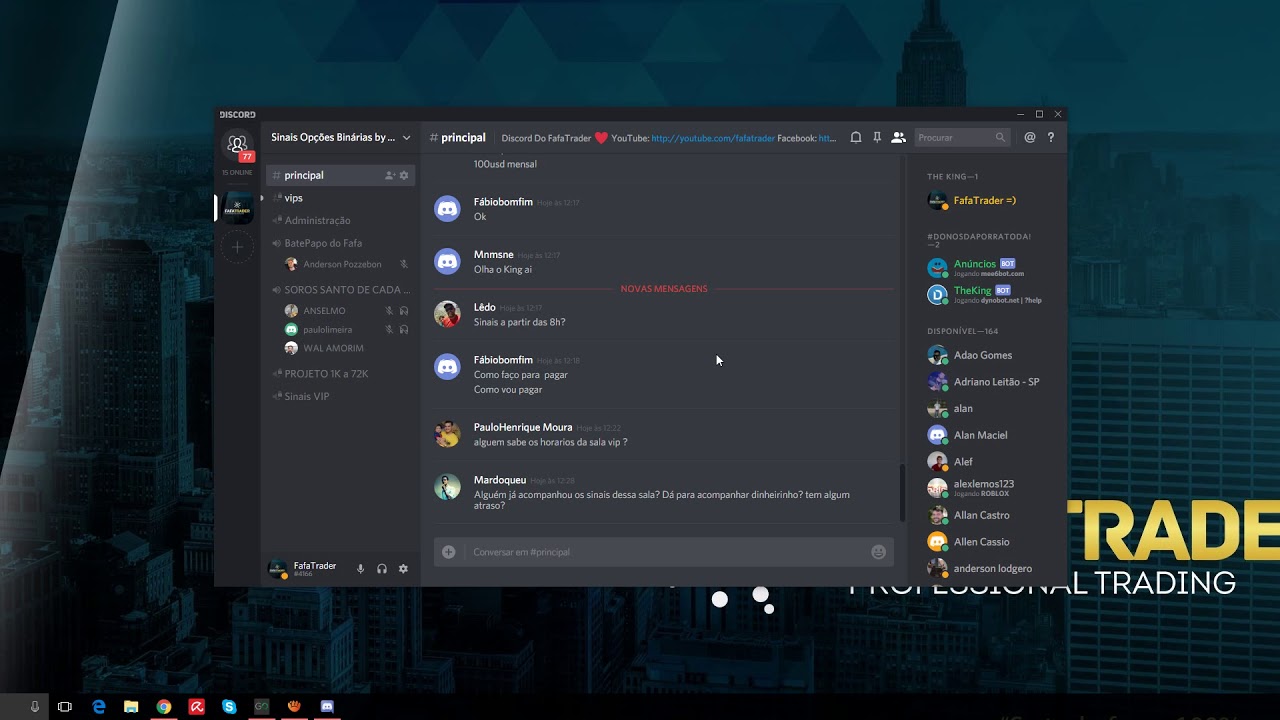Open the Sinais VIP channel
Image resolution: width=1280 pixels, height=720 pixels.
coord(340,396)
